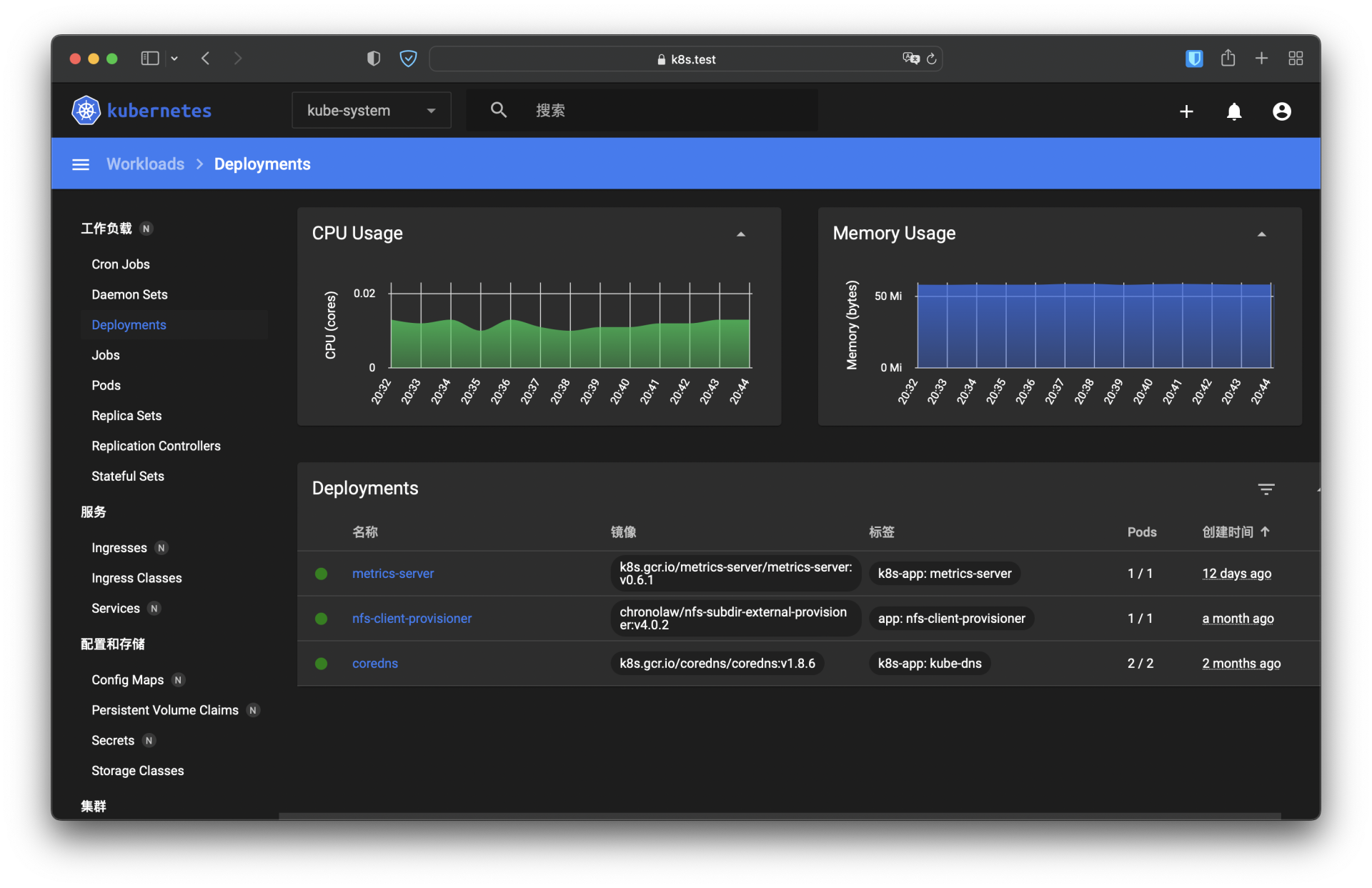Open the user account icon
The image size is (1372, 888).
click(x=1281, y=111)
